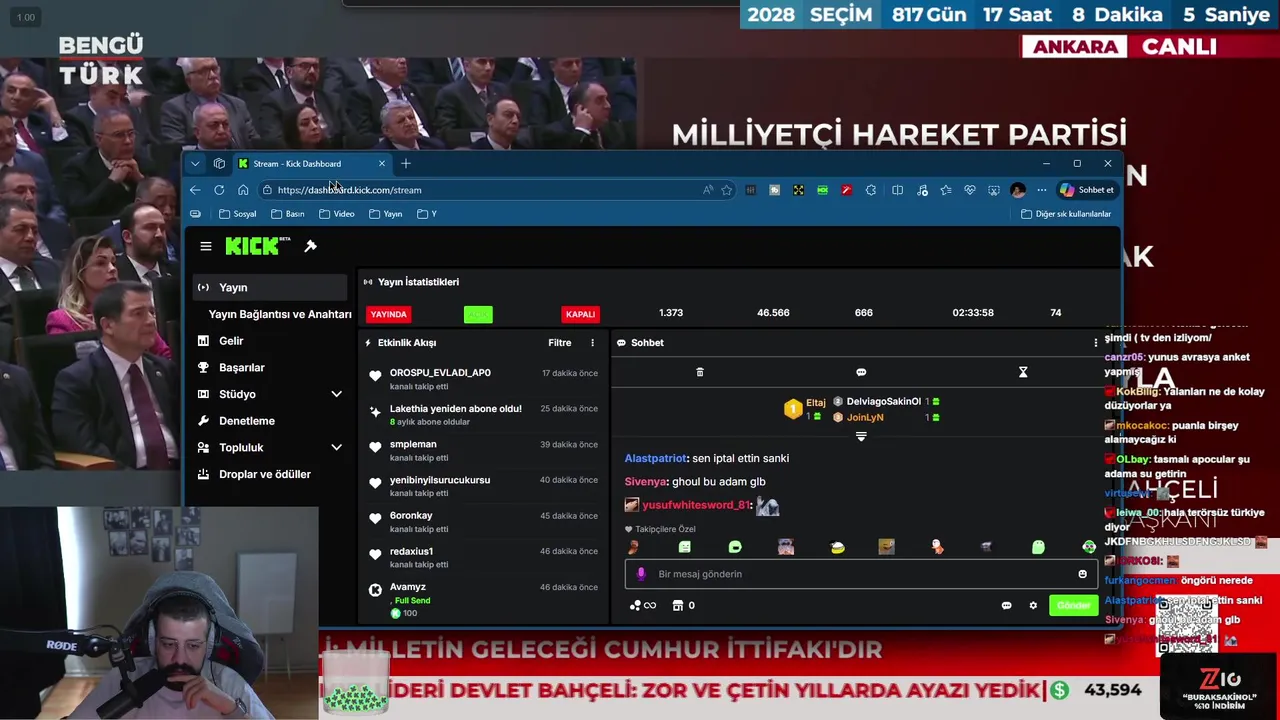
Task: Open emoji picker in message box
Action: [x=1082, y=574]
